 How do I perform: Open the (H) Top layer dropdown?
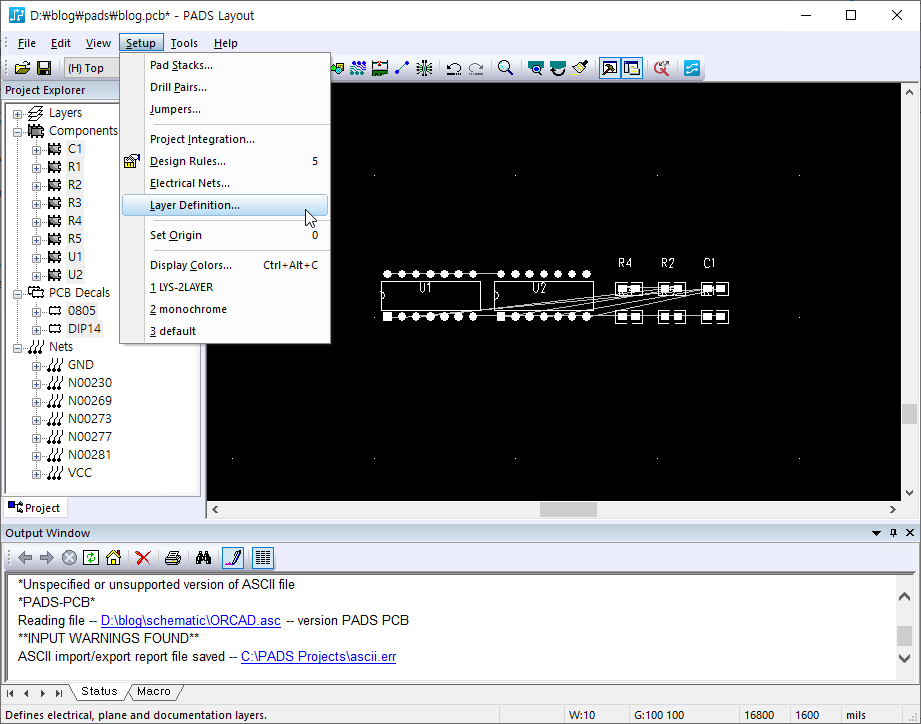coord(90,68)
